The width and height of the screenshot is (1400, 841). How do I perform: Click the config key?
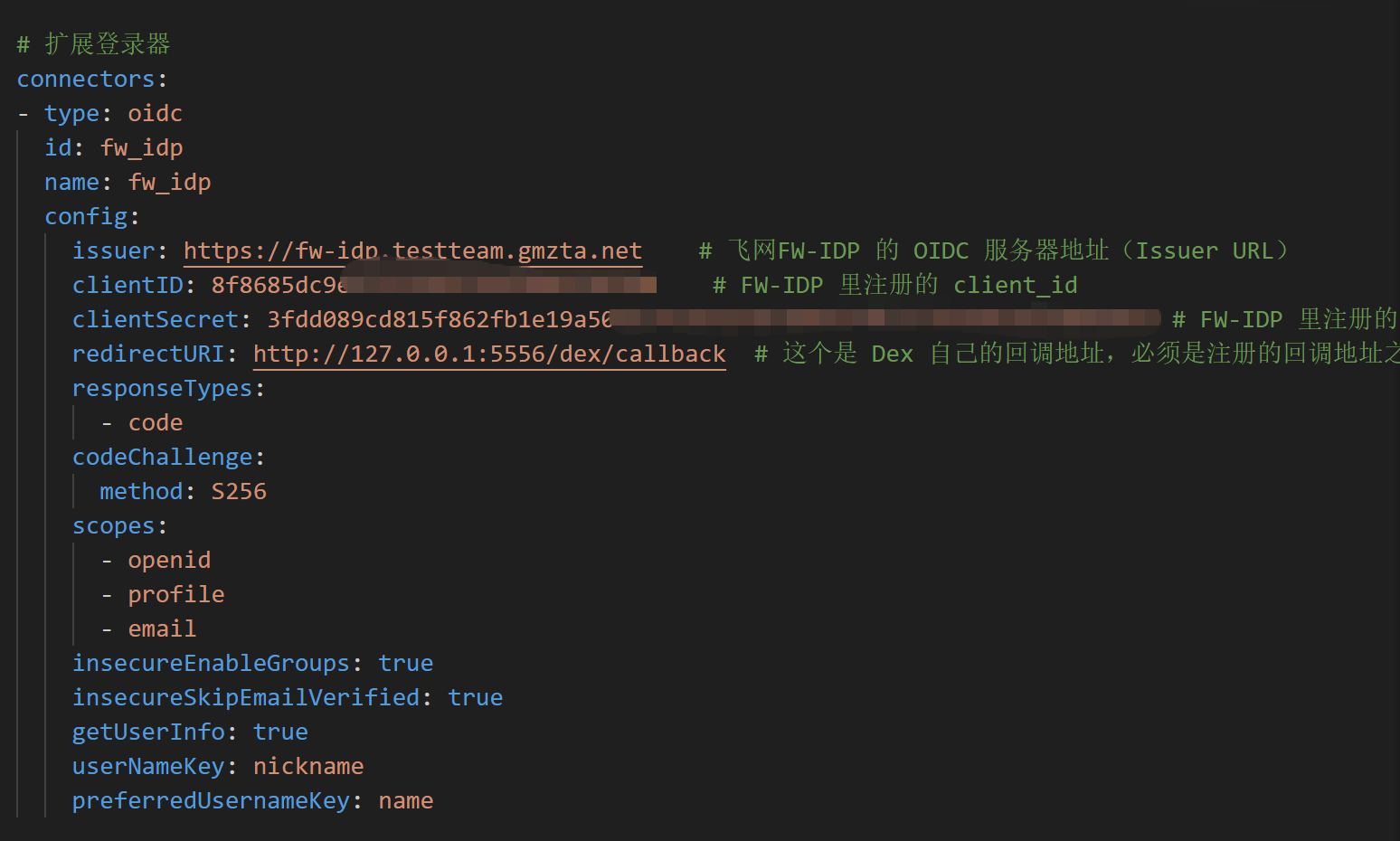click(86, 216)
